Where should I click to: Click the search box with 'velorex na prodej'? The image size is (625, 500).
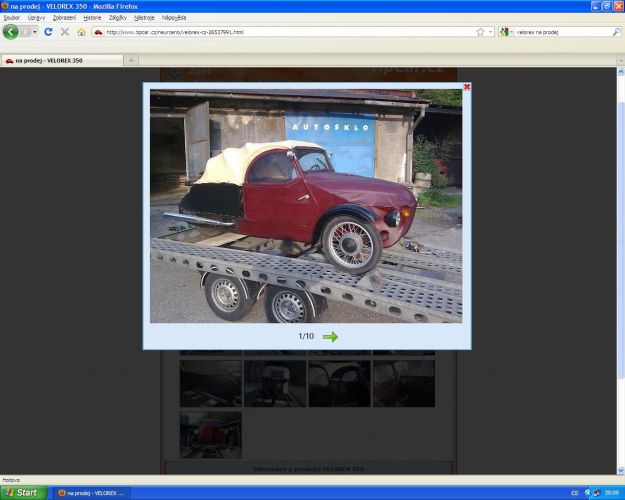pos(563,32)
